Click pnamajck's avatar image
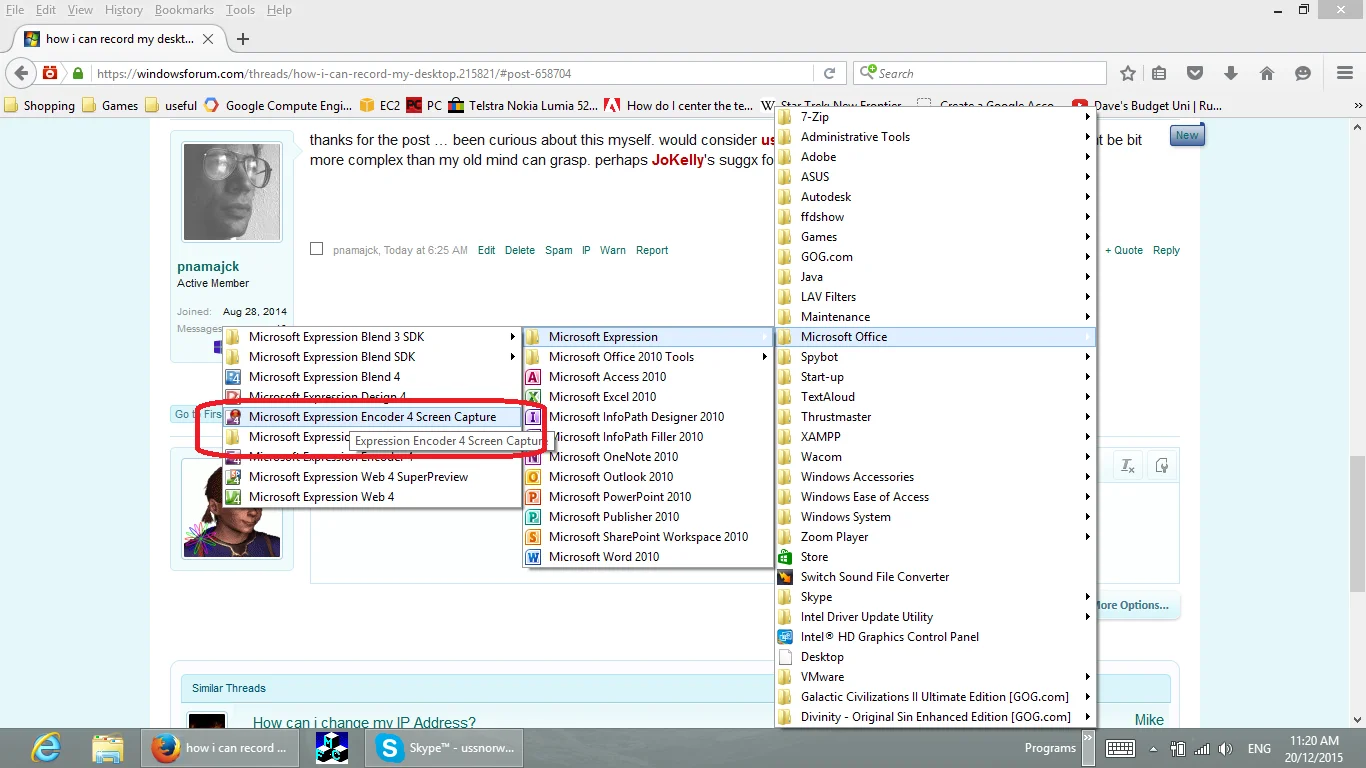Image resolution: width=1366 pixels, height=768 pixels. coord(232,192)
